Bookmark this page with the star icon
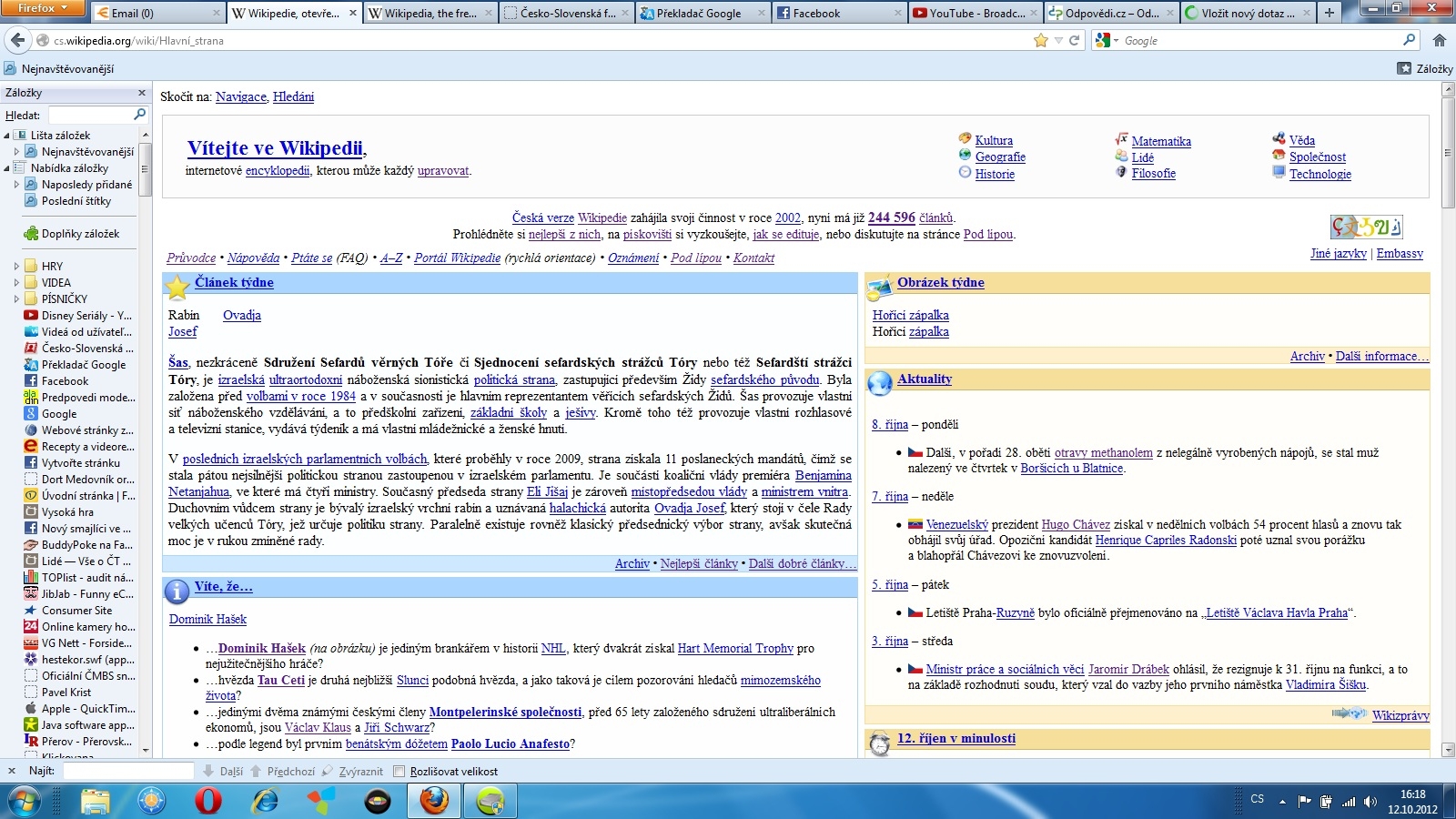1456x819 pixels. 1041,40
